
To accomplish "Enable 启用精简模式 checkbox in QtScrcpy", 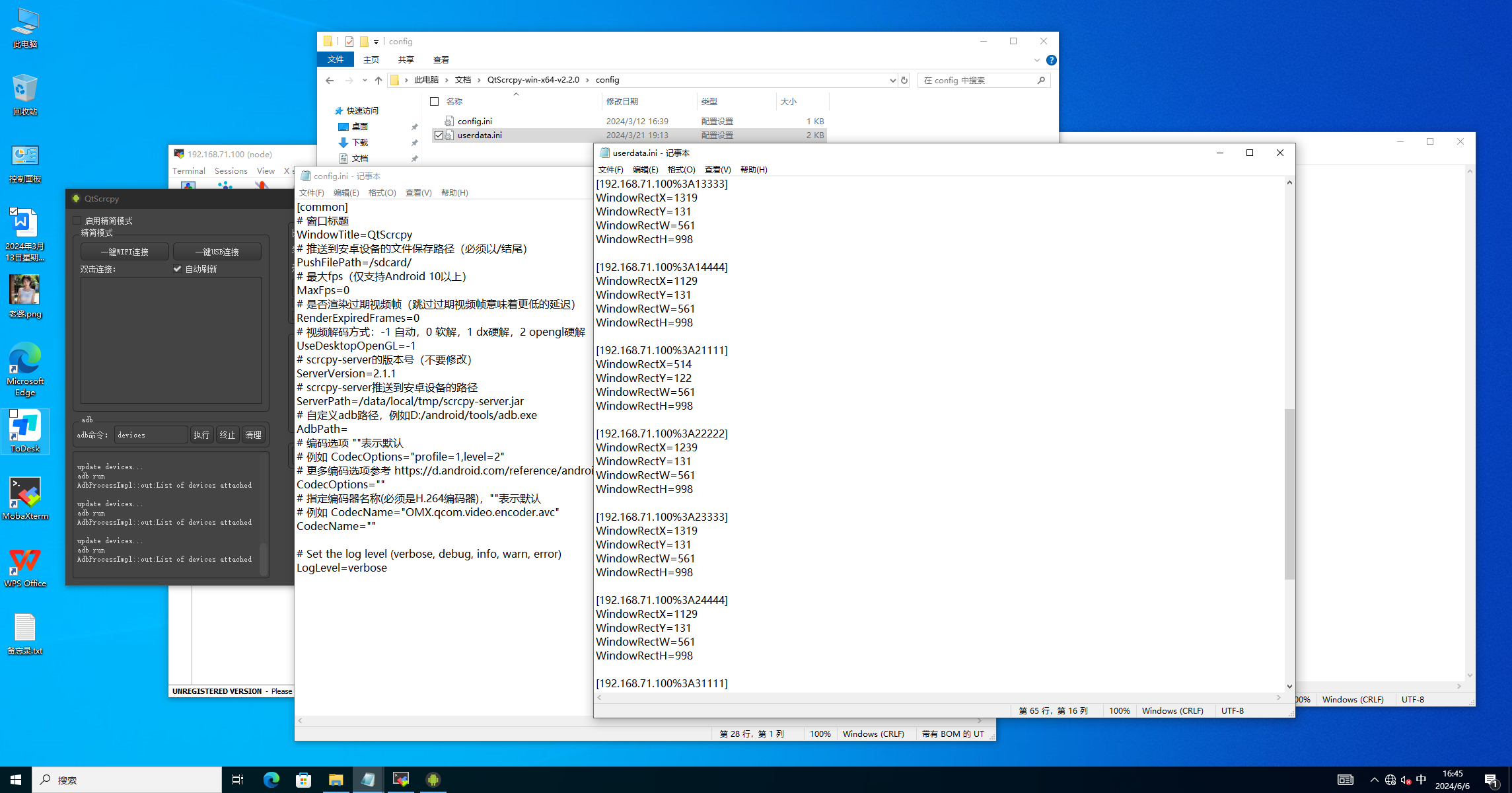I will click(77, 221).
